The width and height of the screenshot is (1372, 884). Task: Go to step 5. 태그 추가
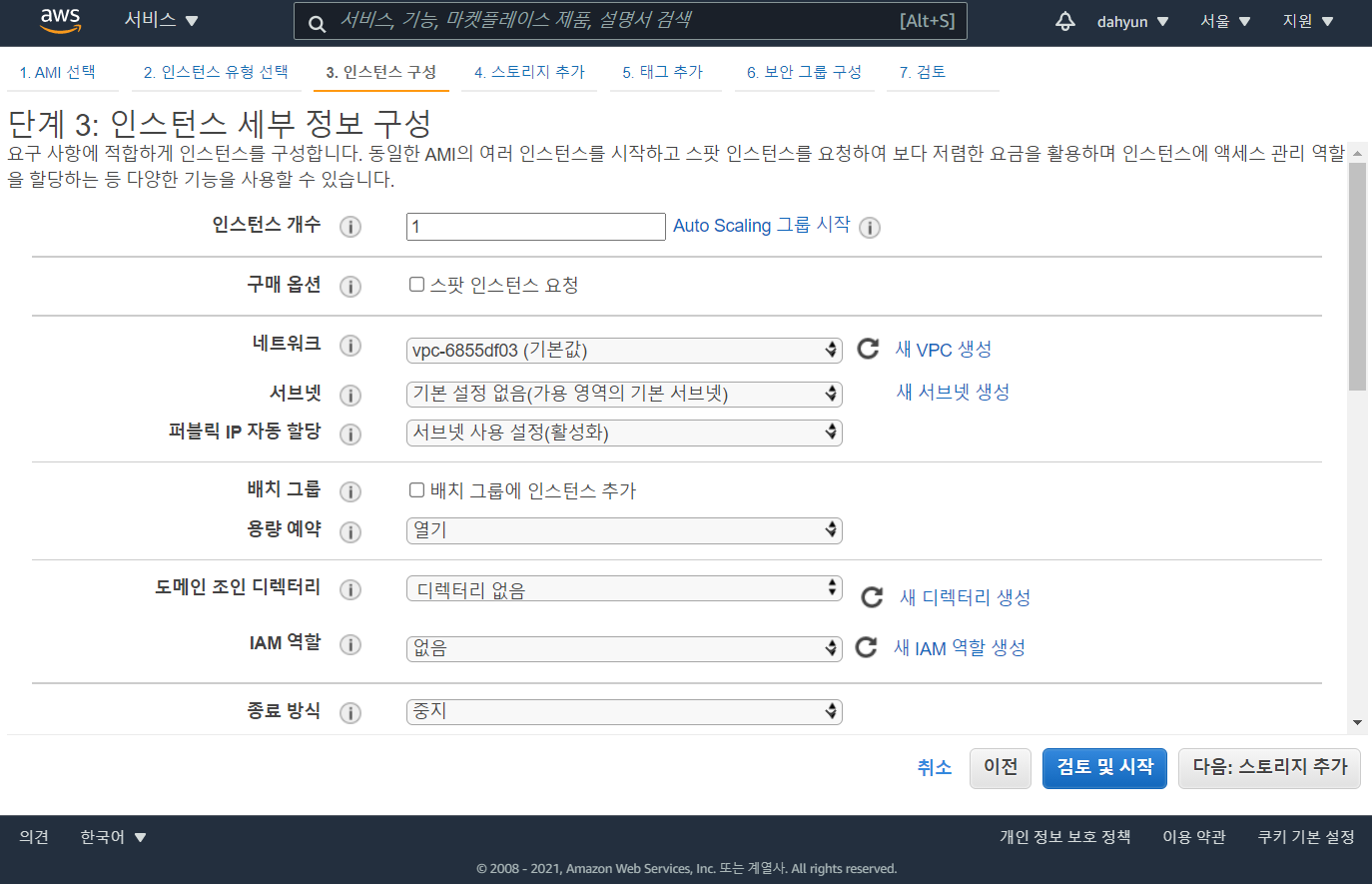(663, 72)
